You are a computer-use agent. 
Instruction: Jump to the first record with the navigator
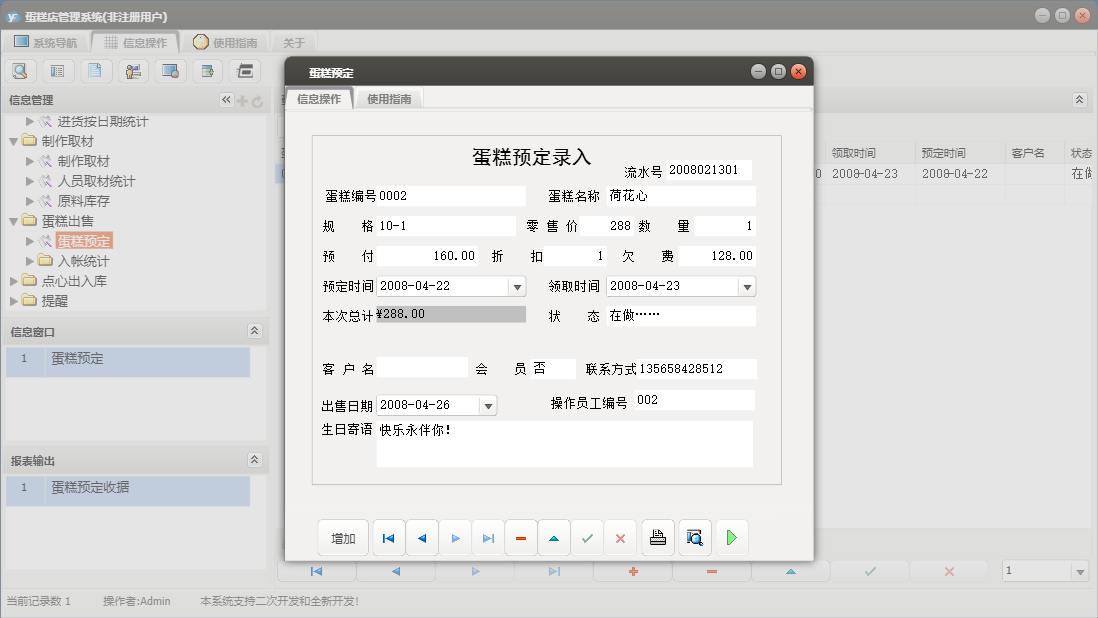pos(388,537)
